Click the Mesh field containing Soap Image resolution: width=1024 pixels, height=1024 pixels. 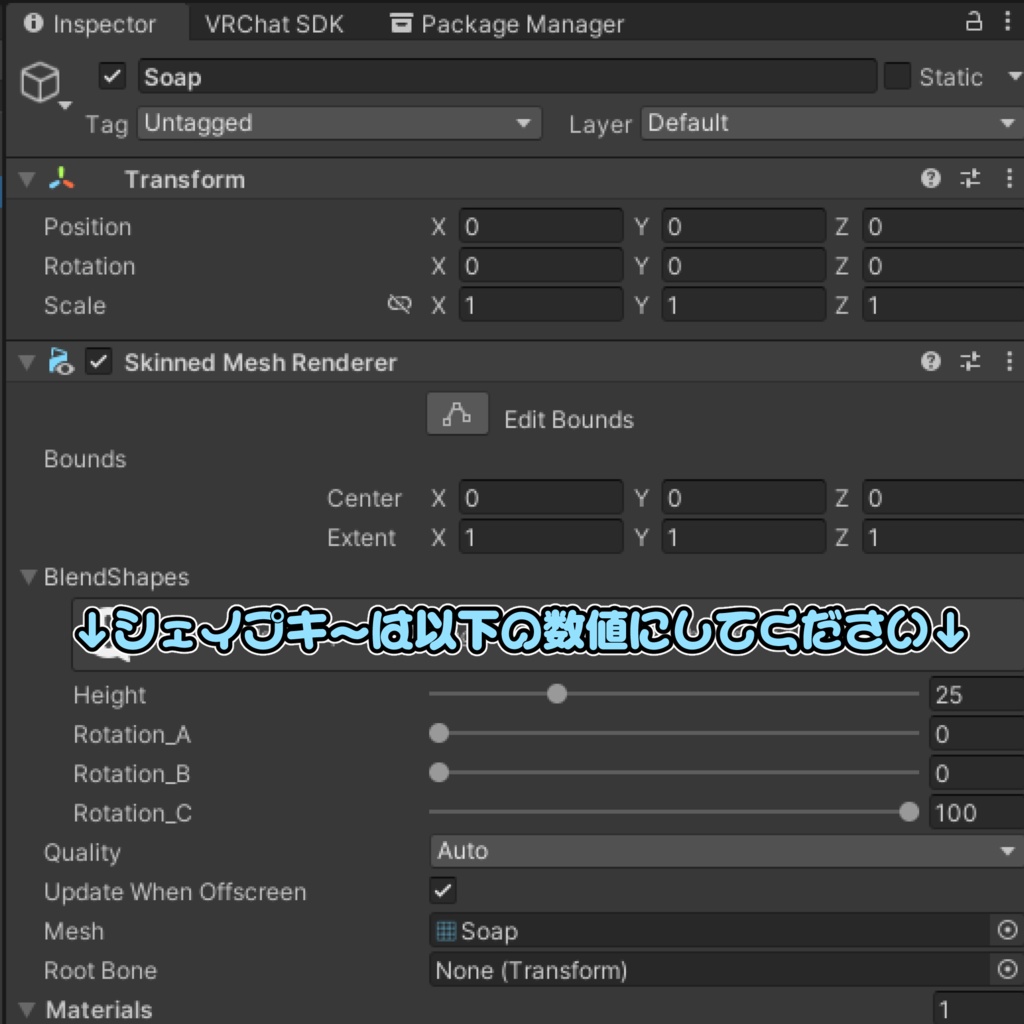[710, 930]
